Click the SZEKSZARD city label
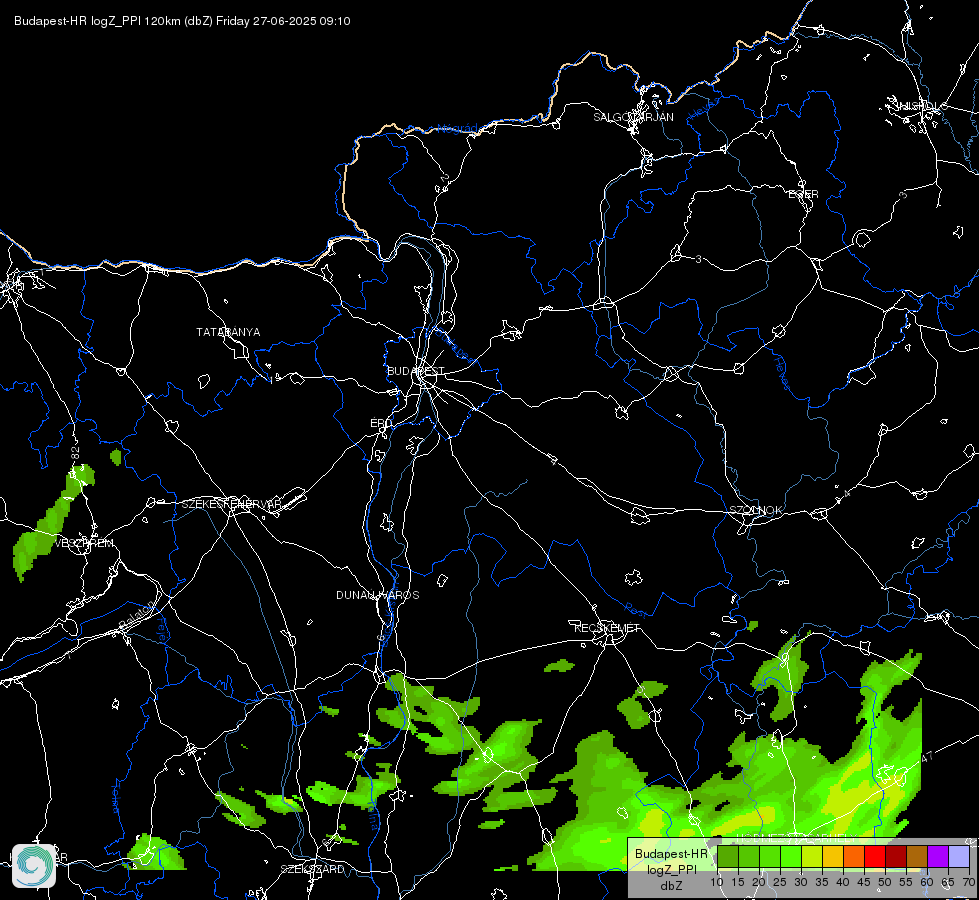The image size is (979, 900). pos(312,869)
